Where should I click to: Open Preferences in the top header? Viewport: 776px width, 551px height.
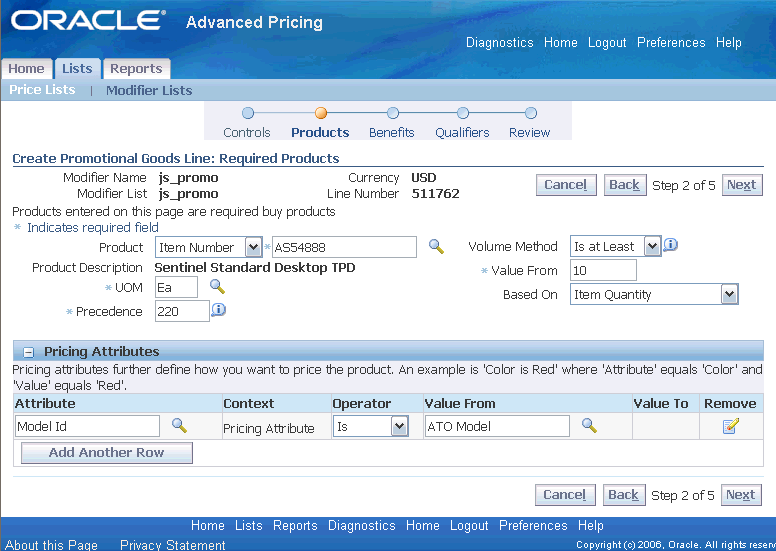[671, 43]
